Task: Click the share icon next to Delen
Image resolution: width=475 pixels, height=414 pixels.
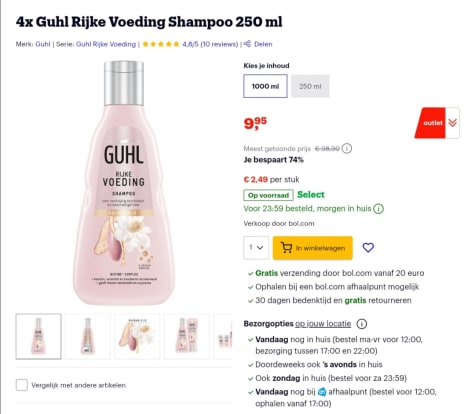Action: pyautogui.click(x=247, y=44)
